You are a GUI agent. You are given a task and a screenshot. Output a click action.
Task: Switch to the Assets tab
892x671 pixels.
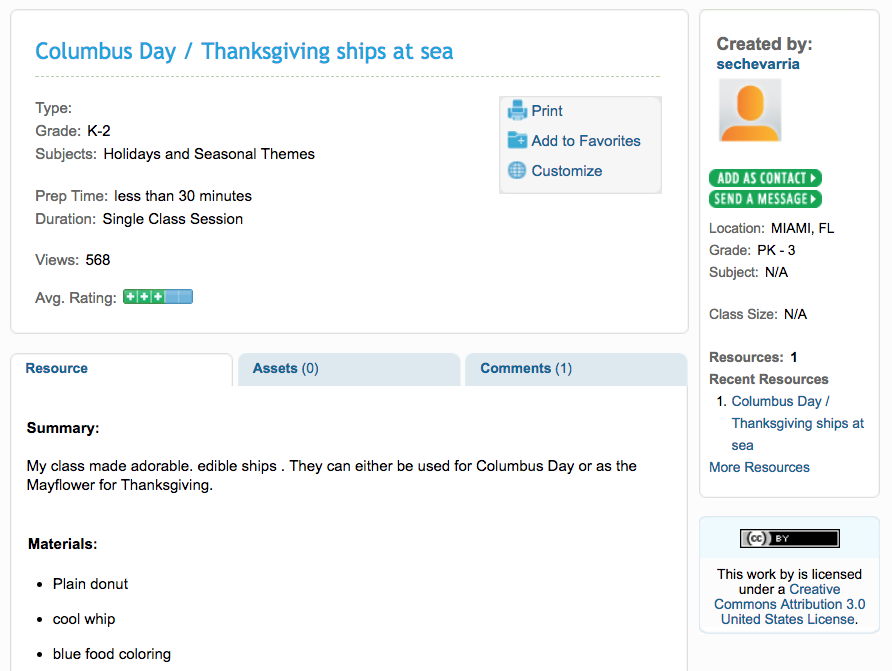pos(284,368)
